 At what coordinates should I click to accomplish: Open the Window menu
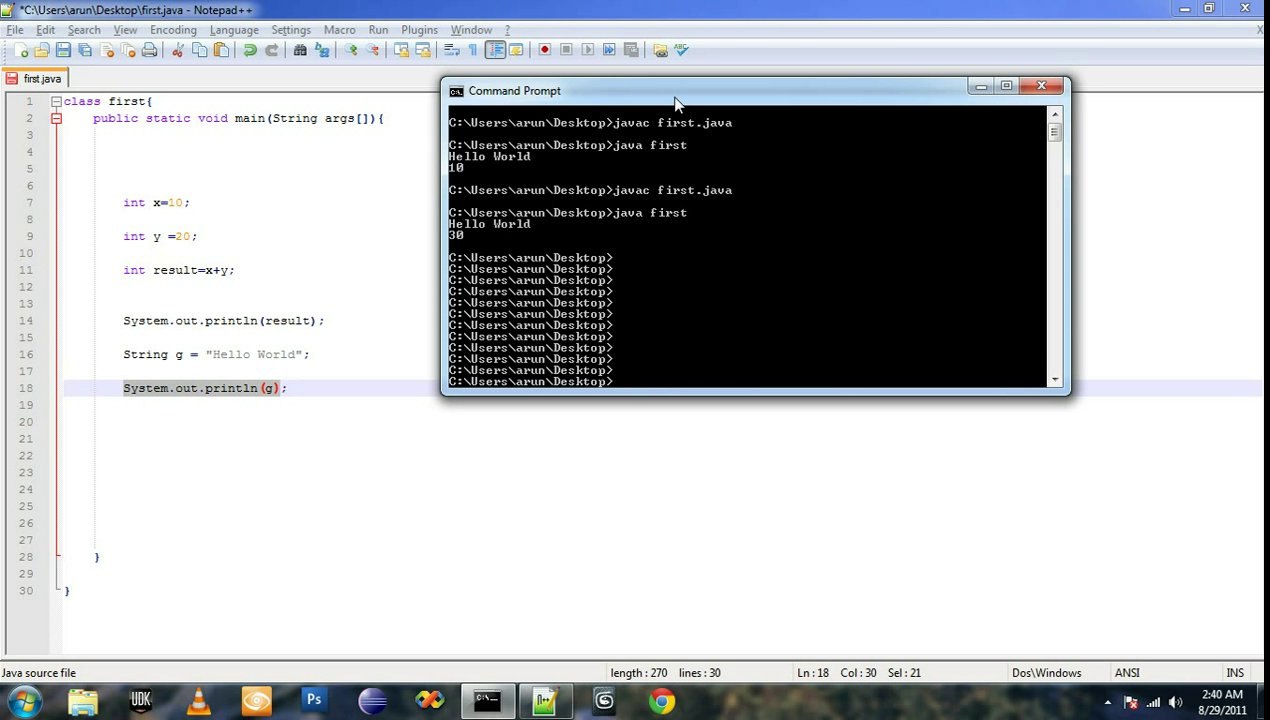[x=471, y=30]
